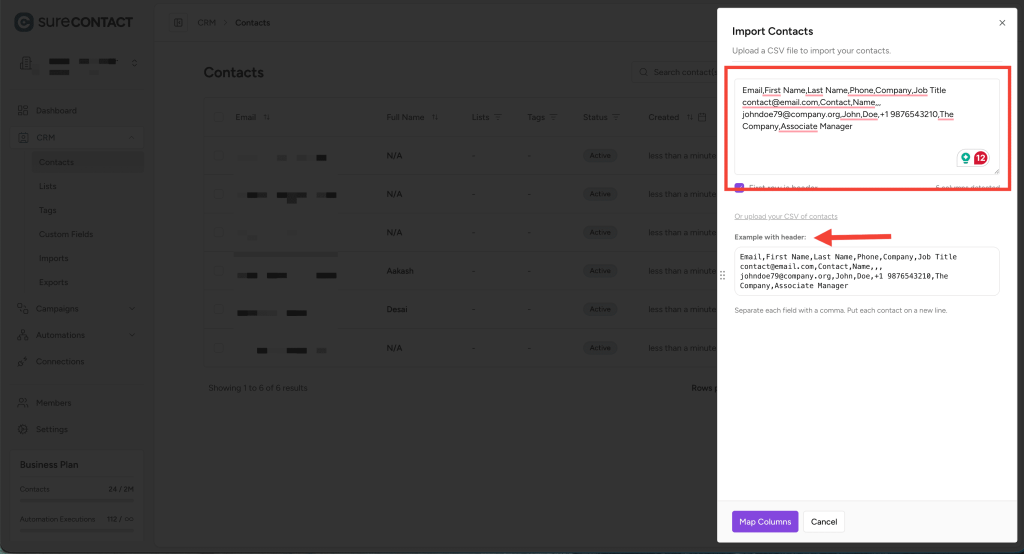This screenshot has height=554, width=1024.
Task: Click the green lightbulb extension icon
Action: [x=965, y=158]
